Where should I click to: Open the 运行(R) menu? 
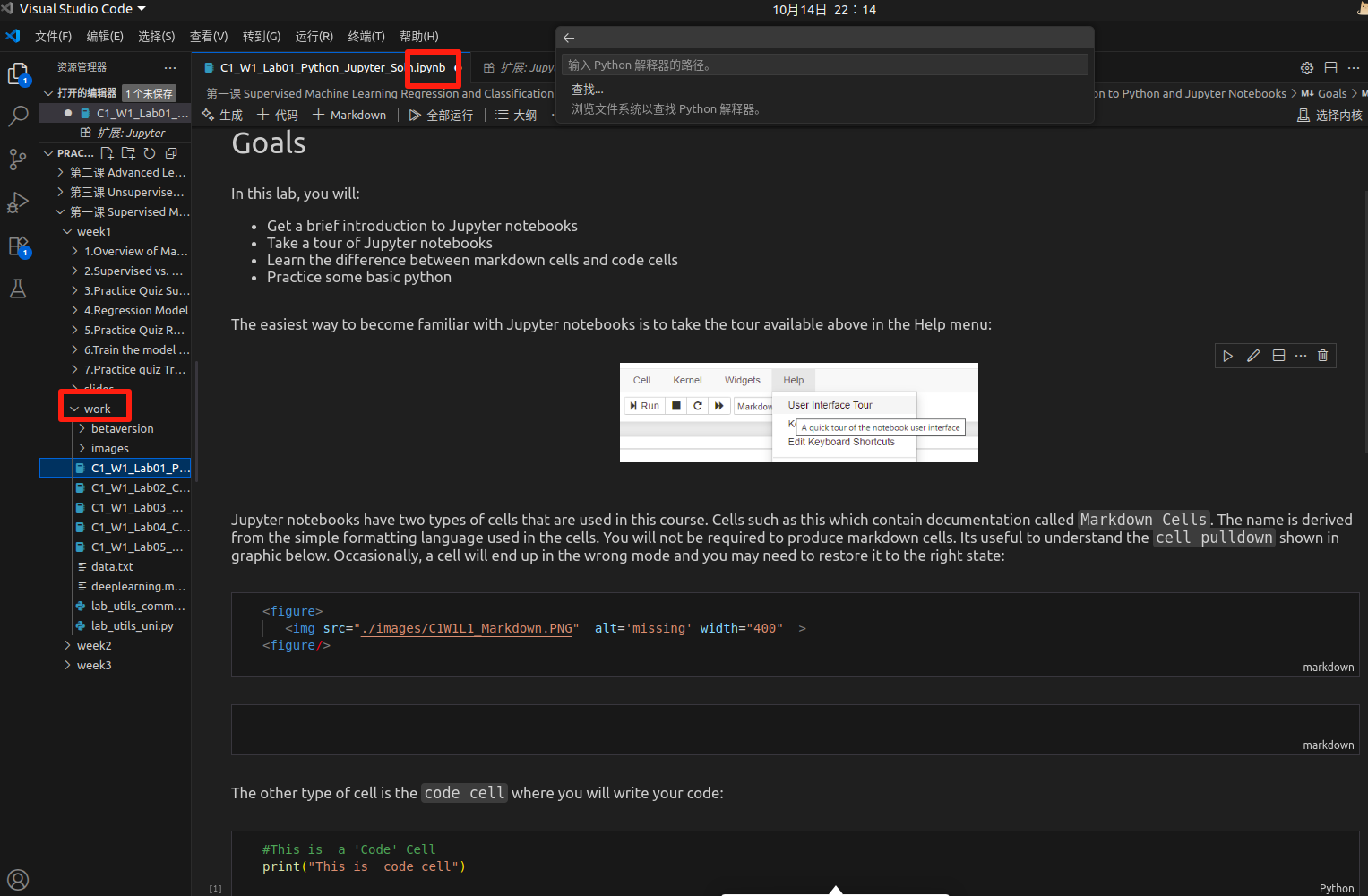[x=314, y=36]
